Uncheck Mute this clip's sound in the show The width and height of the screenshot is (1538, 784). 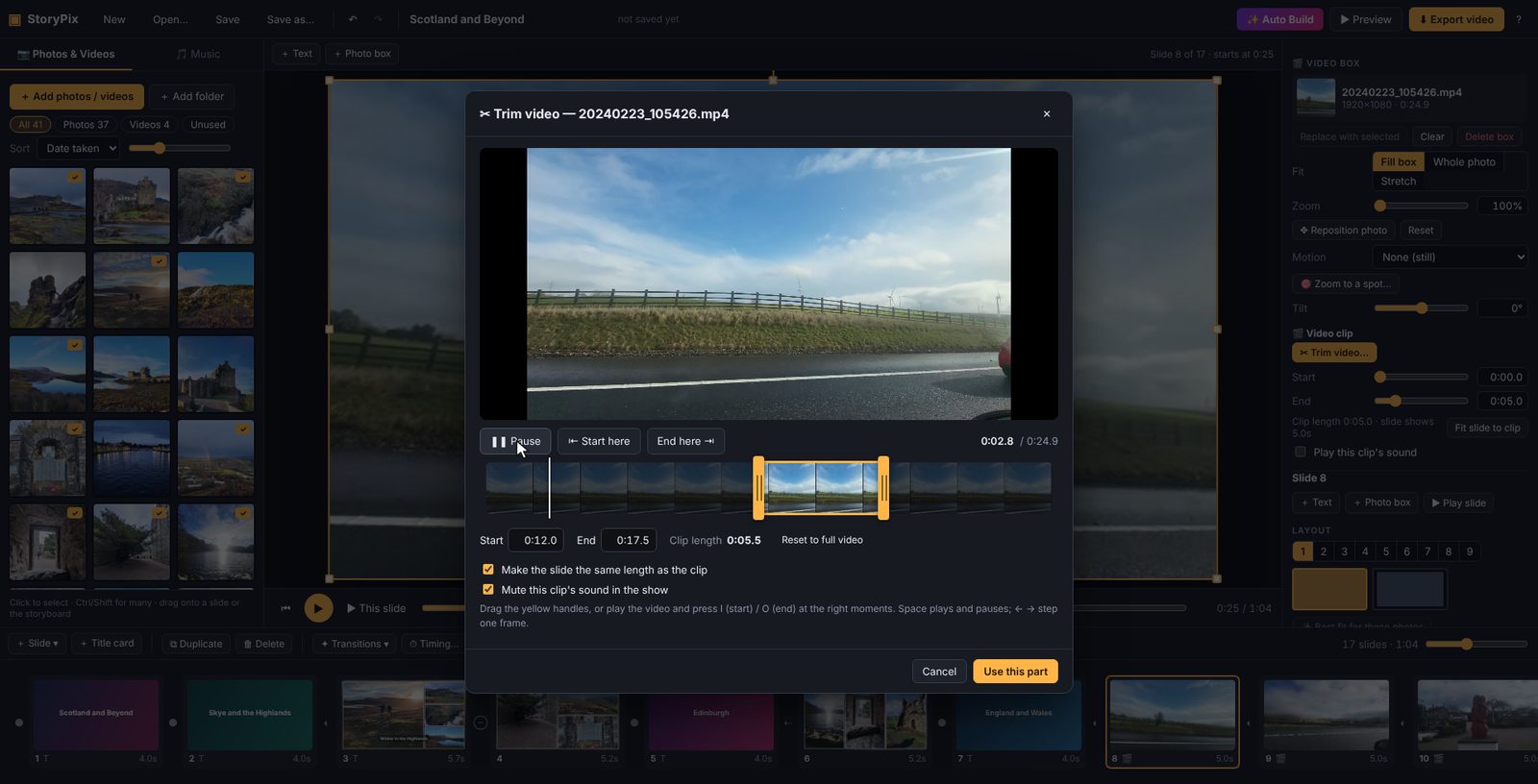click(488, 590)
